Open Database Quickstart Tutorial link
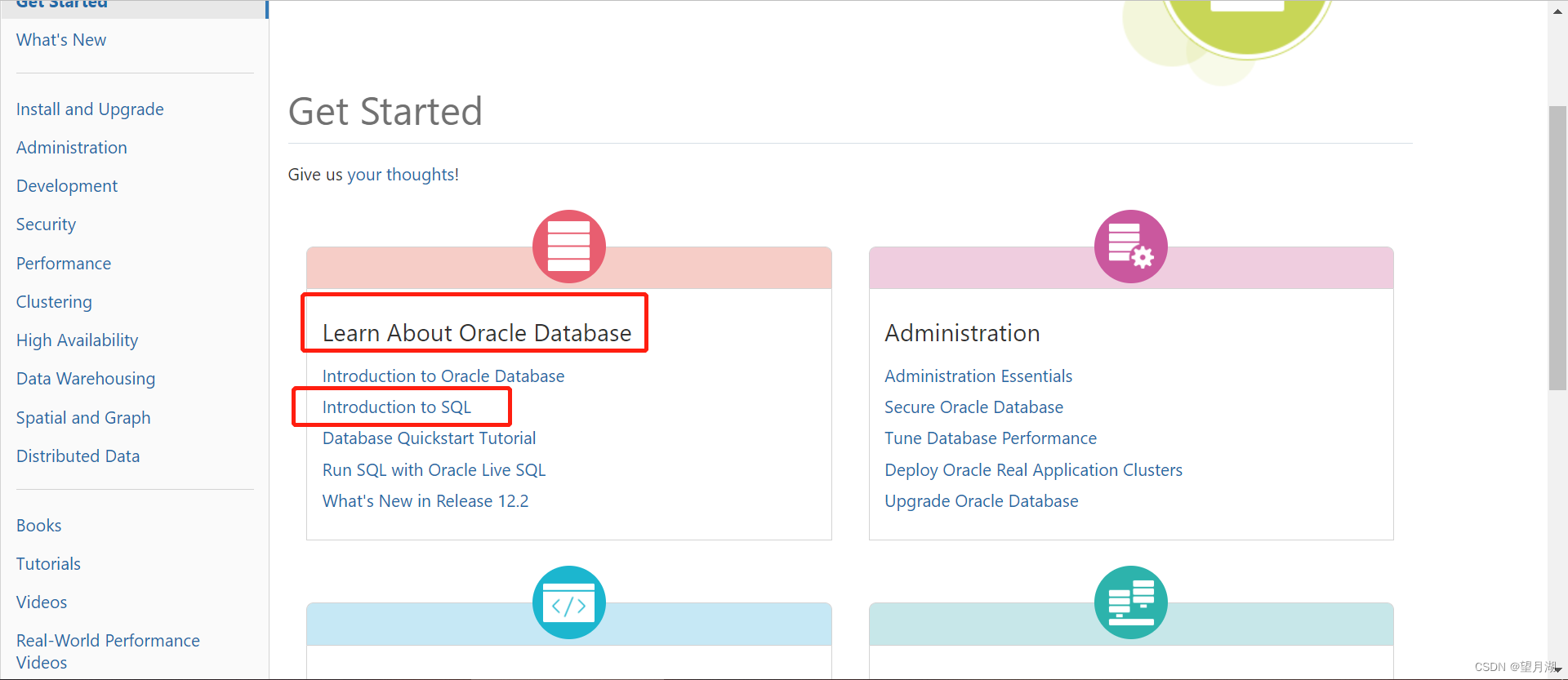 (430, 438)
